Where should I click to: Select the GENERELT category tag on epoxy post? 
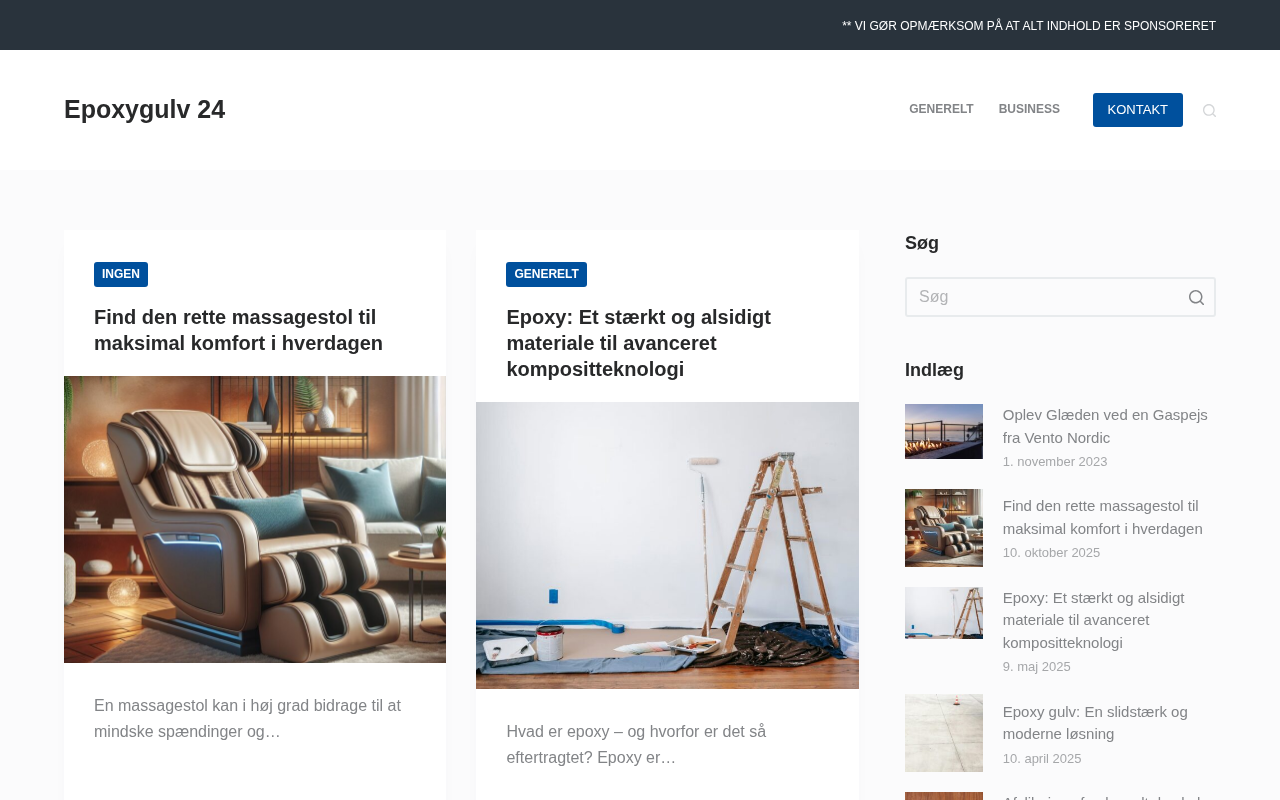pos(546,274)
